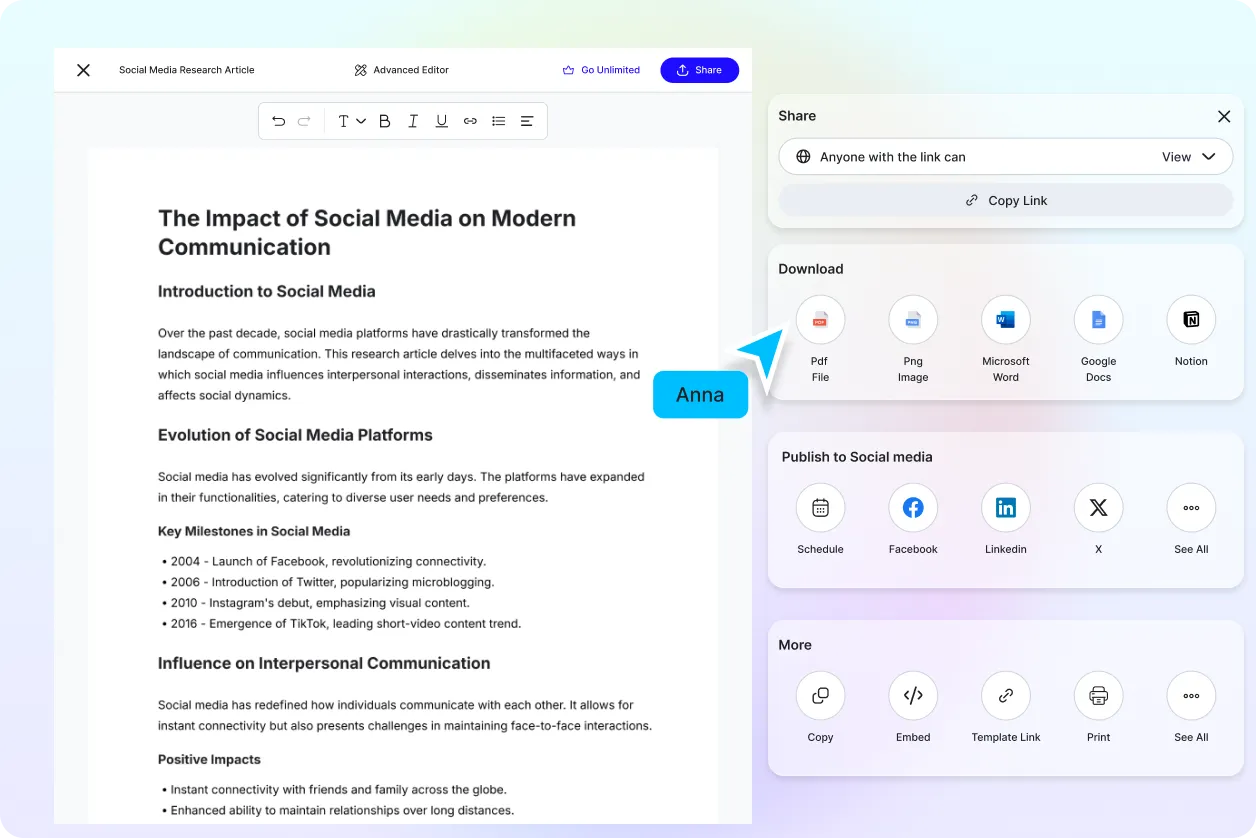Export as Png Image

click(913, 320)
